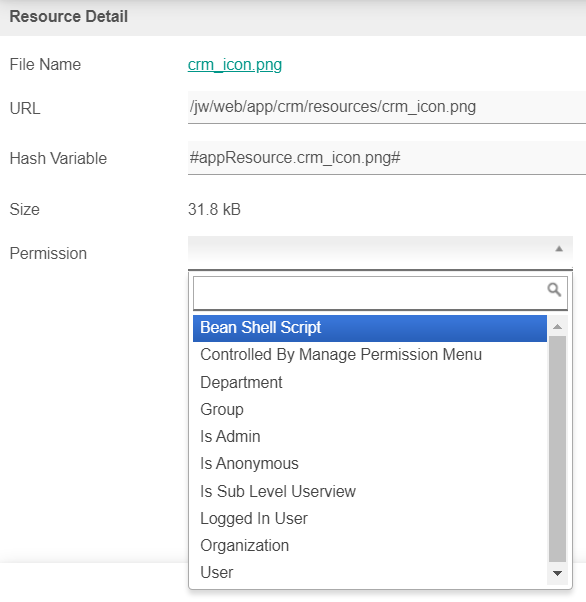Click the options list scrollbar thumb
The image size is (586, 602).
[558, 449]
